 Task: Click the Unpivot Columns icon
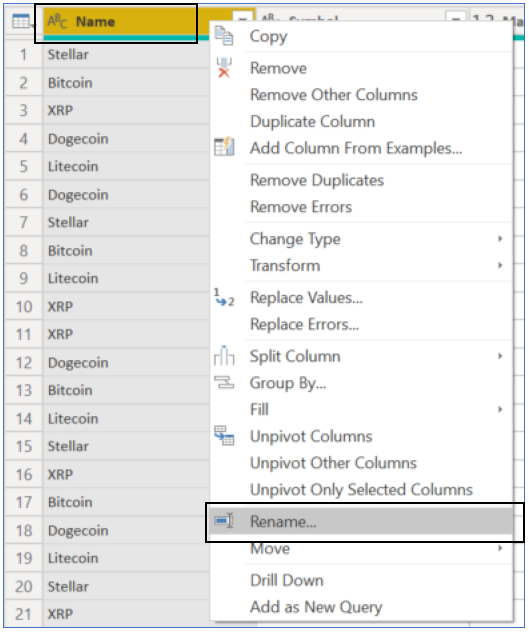click(x=224, y=436)
